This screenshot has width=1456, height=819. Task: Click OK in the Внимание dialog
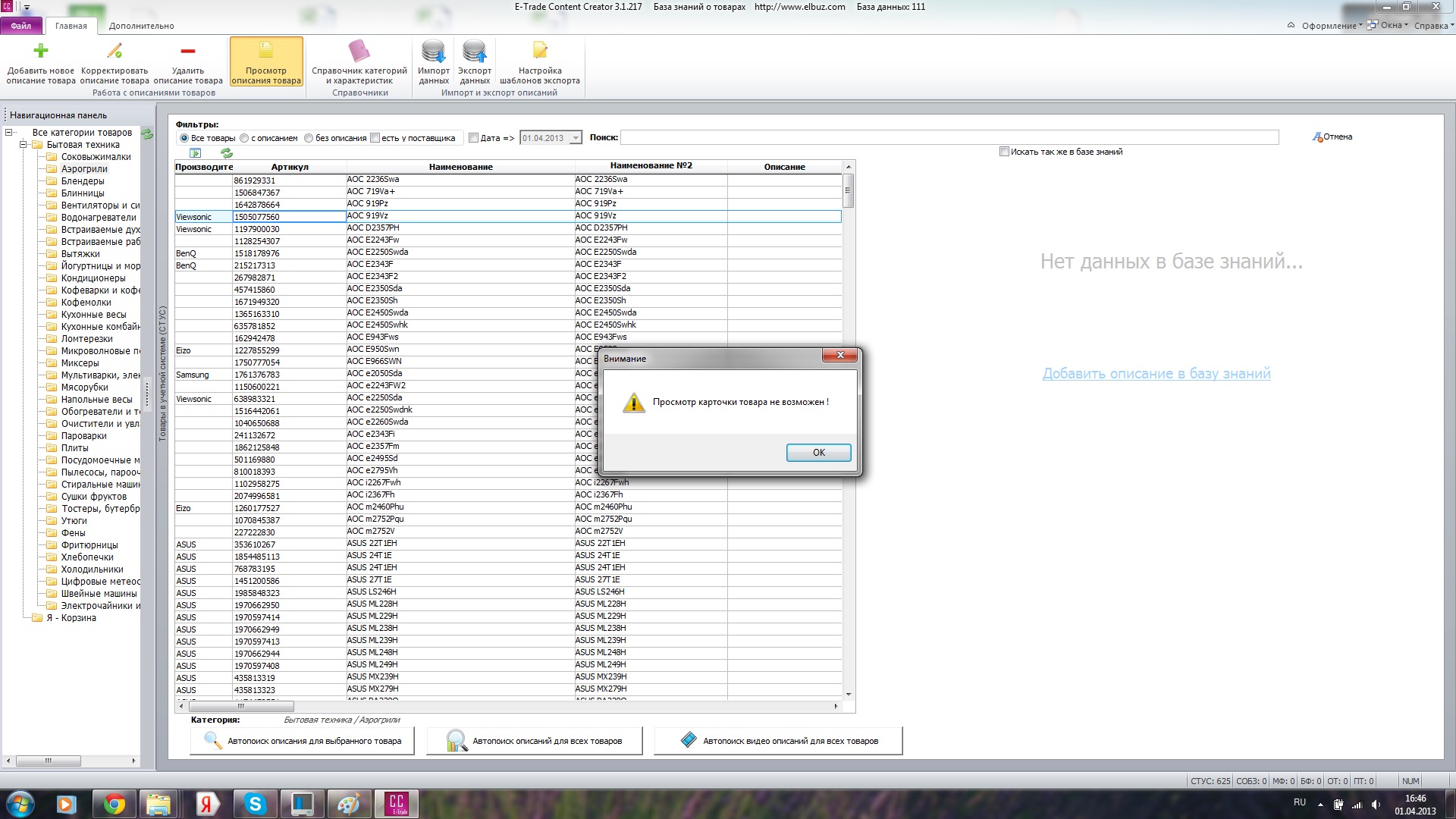(x=818, y=453)
